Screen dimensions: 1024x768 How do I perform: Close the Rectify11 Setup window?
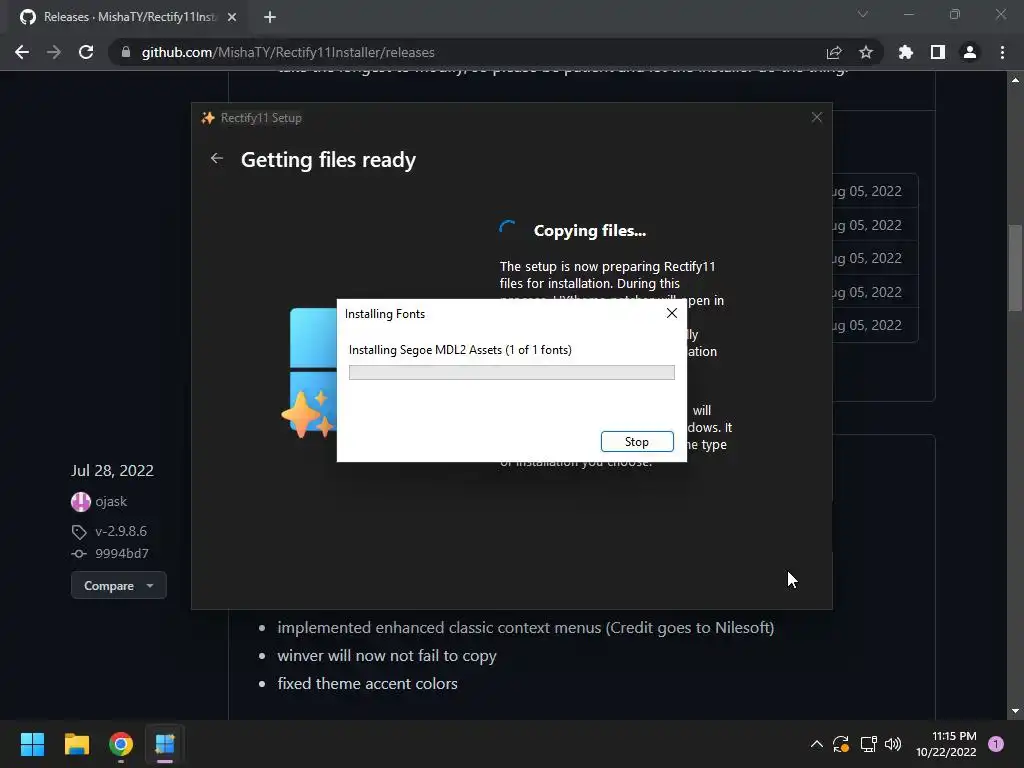816,118
